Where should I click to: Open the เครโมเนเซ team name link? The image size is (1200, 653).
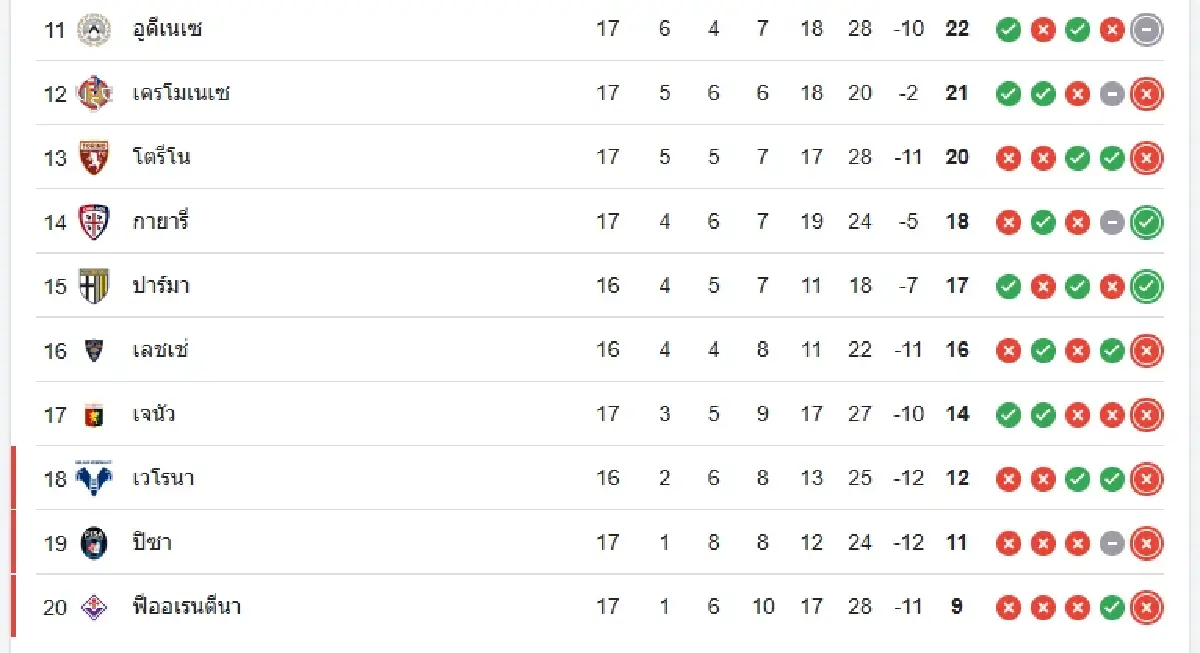[181, 93]
